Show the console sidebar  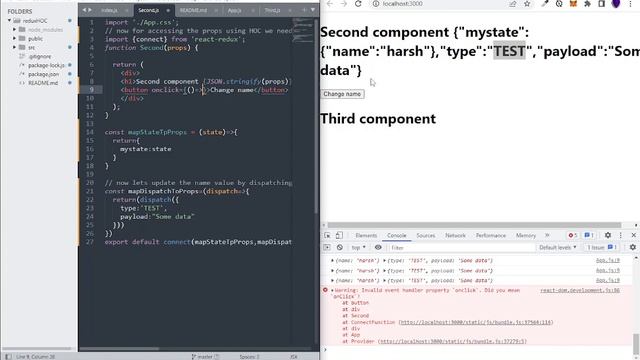327,247
